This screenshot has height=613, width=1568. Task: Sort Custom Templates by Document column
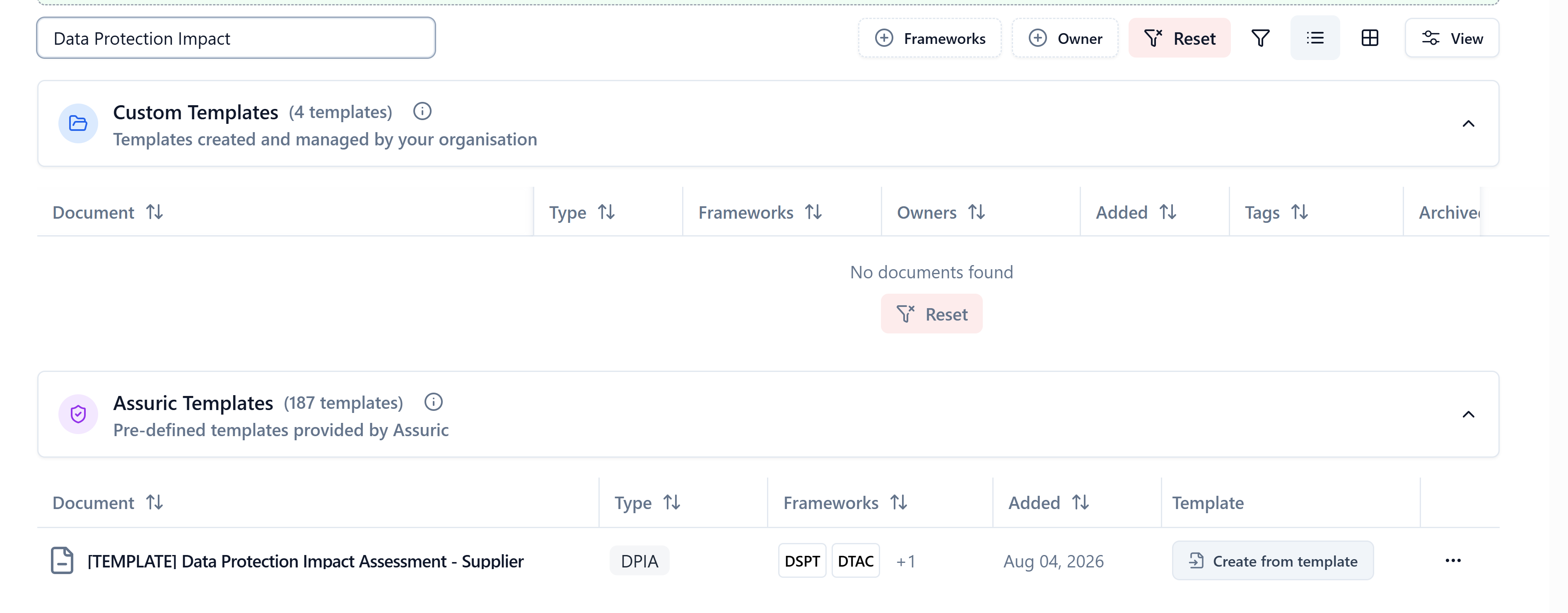[108, 212]
